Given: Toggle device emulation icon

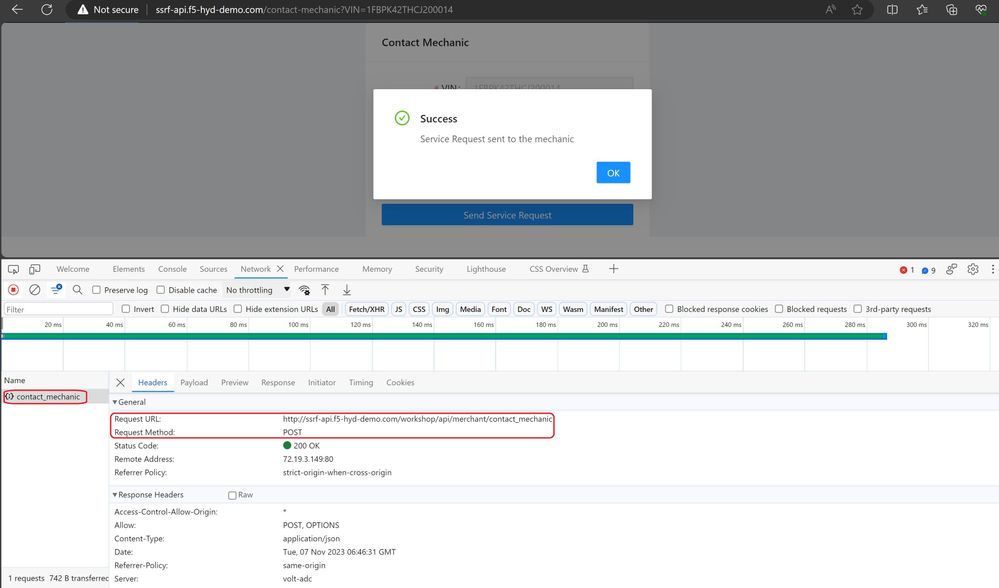Looking at the screenshot, I should point(34,269).
